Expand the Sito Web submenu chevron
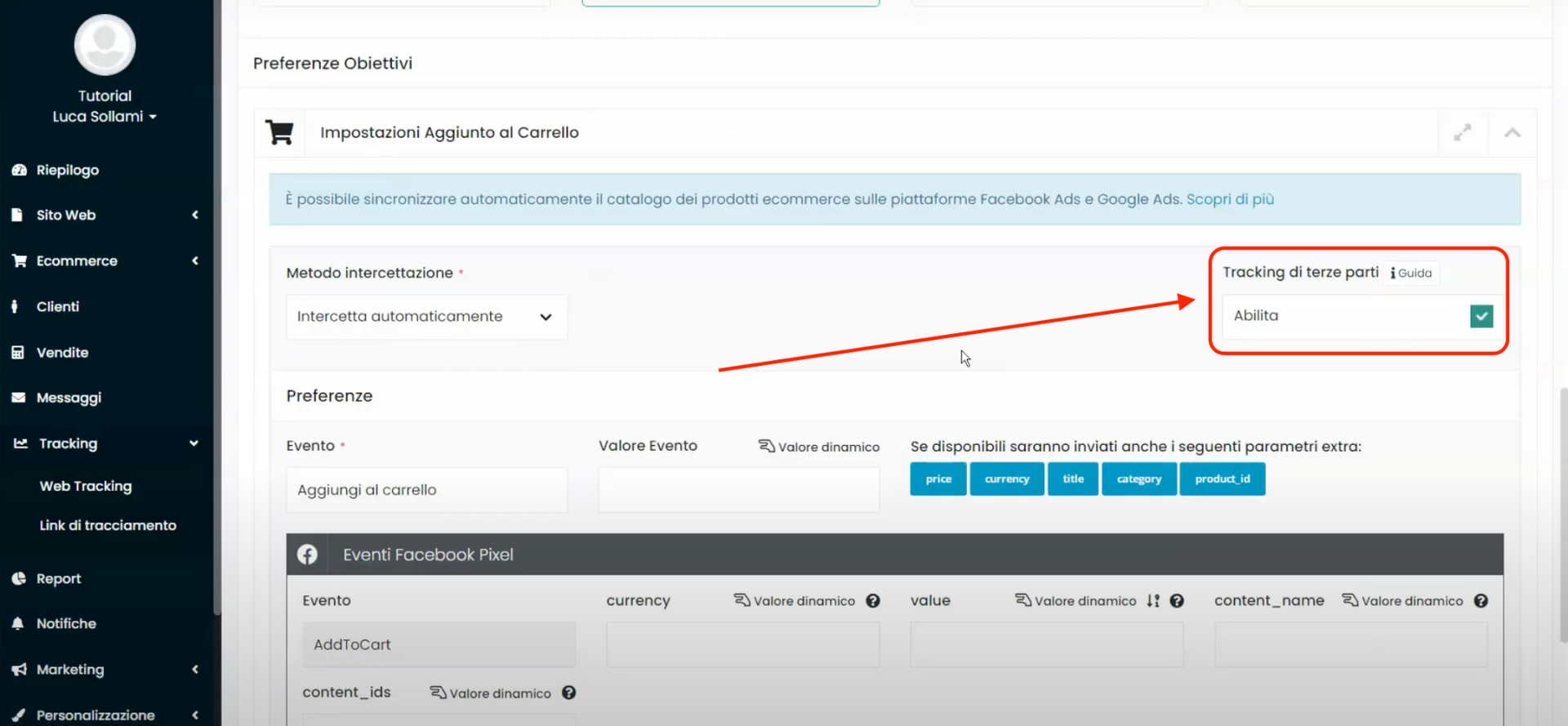1568x726 pixels. pos(195,215)
